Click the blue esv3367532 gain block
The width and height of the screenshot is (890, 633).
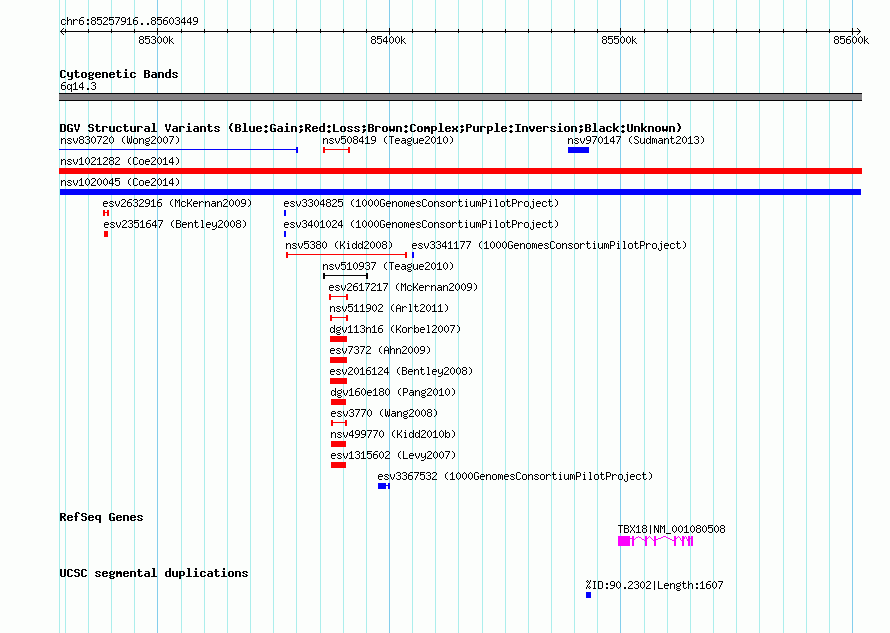(384, 486)
